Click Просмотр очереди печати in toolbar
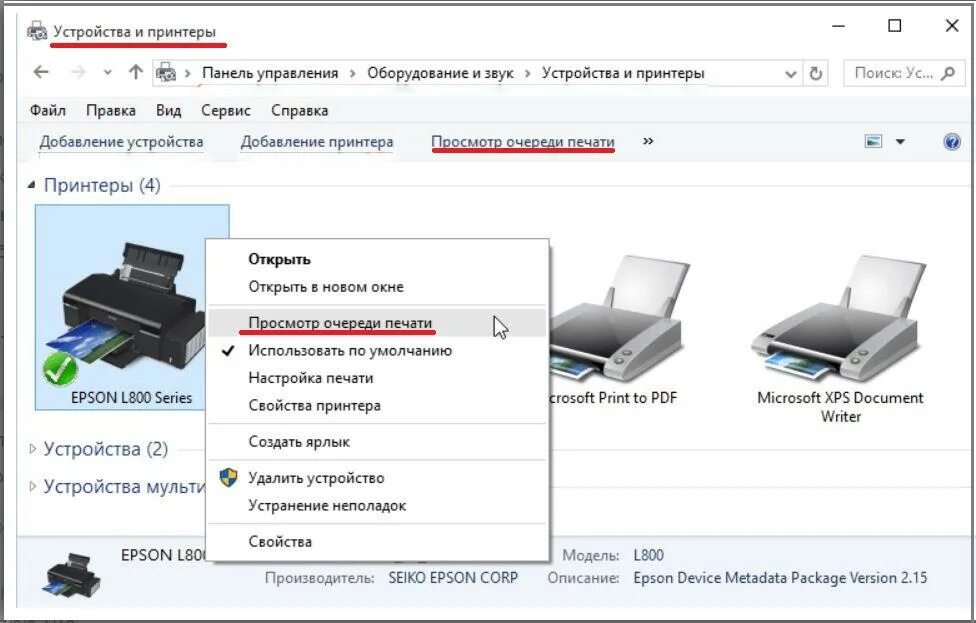976x623 pixels. click(x=523, y=142)
